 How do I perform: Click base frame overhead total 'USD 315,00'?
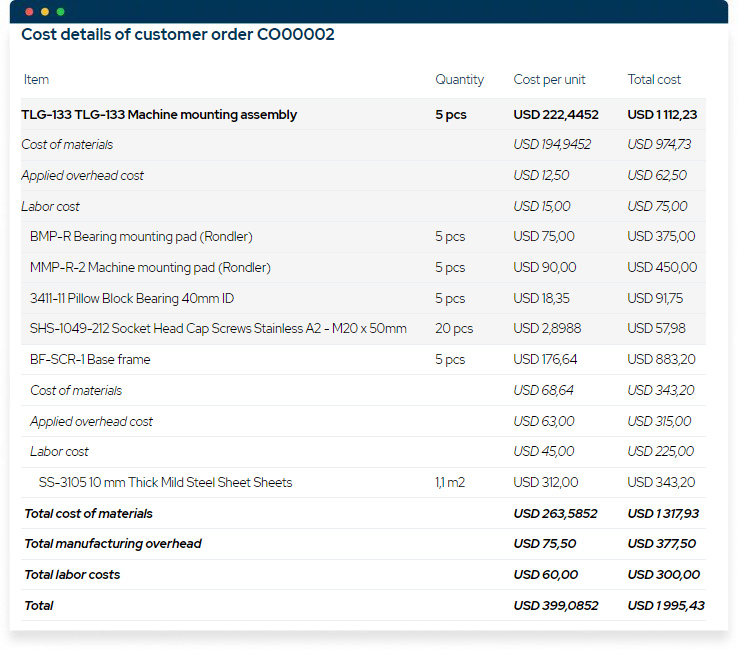click(659, 421)
